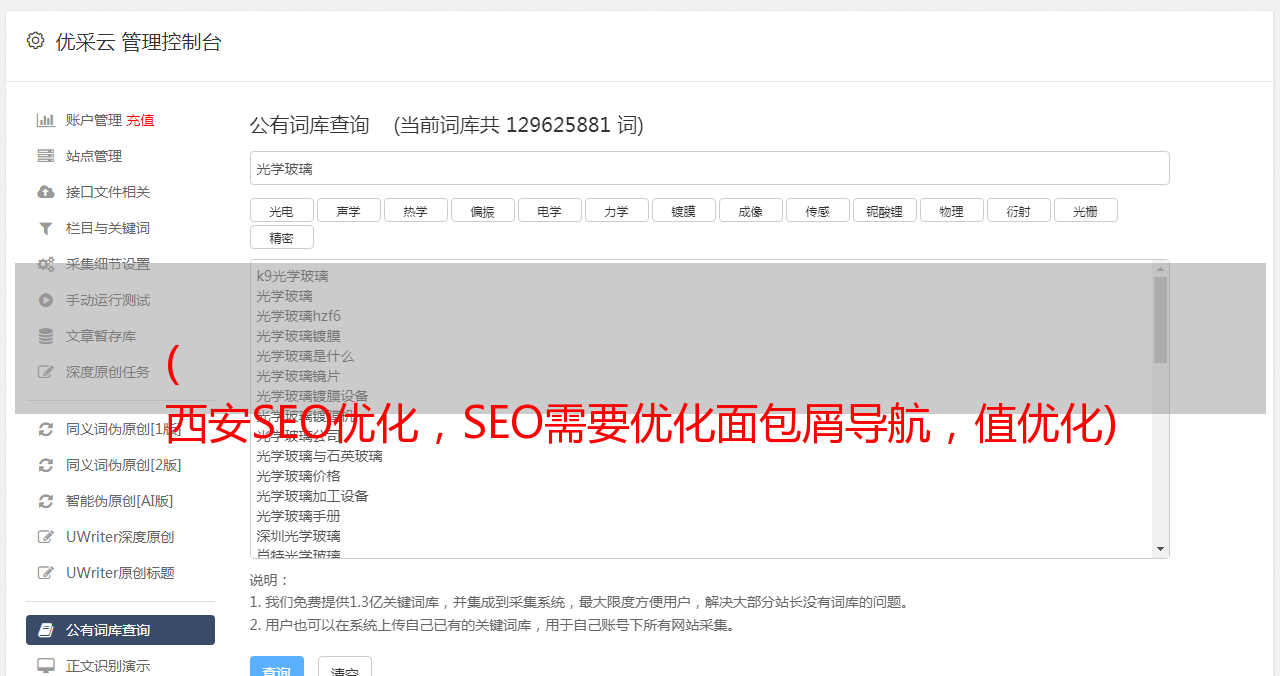
Task: Select 光学玻璃手册 in the results list
Action: 298,516
